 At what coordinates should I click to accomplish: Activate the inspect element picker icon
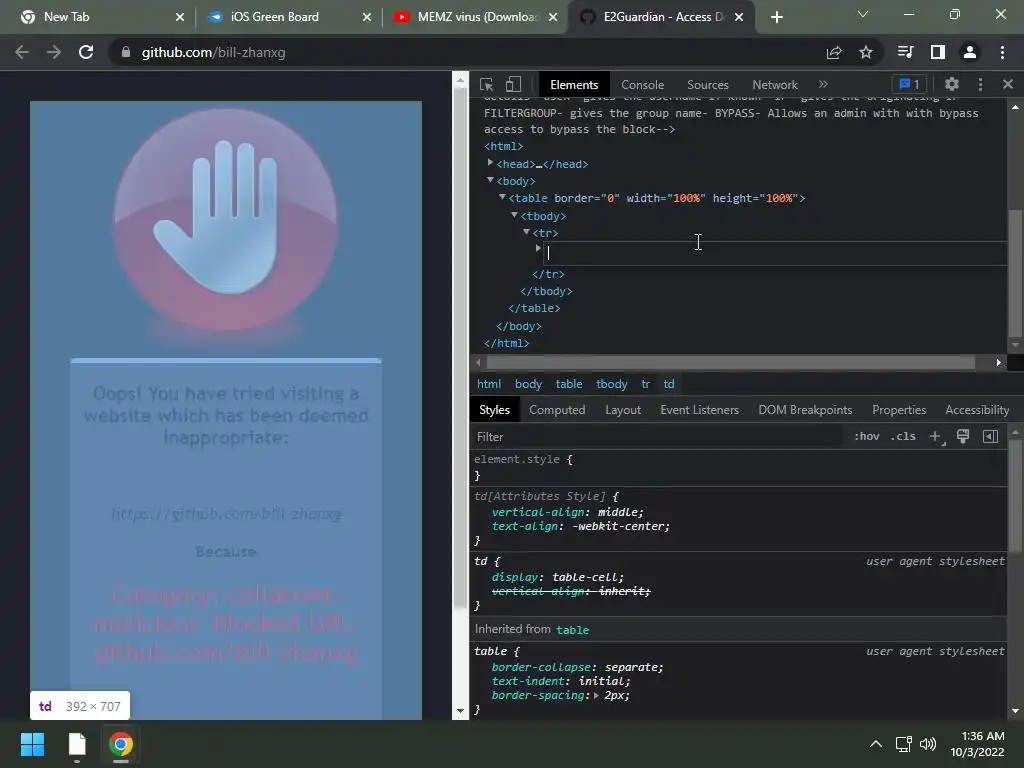pyautogui.click(x=486, y=84)
